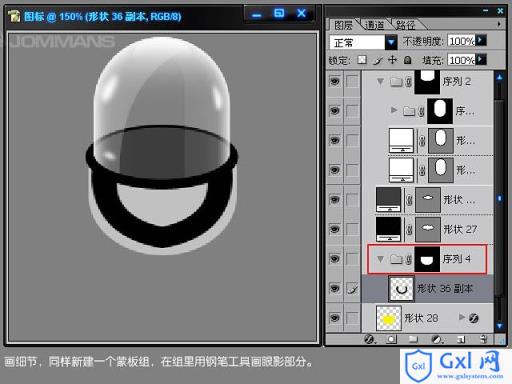Open the add layer style button

tap(369, 339)
